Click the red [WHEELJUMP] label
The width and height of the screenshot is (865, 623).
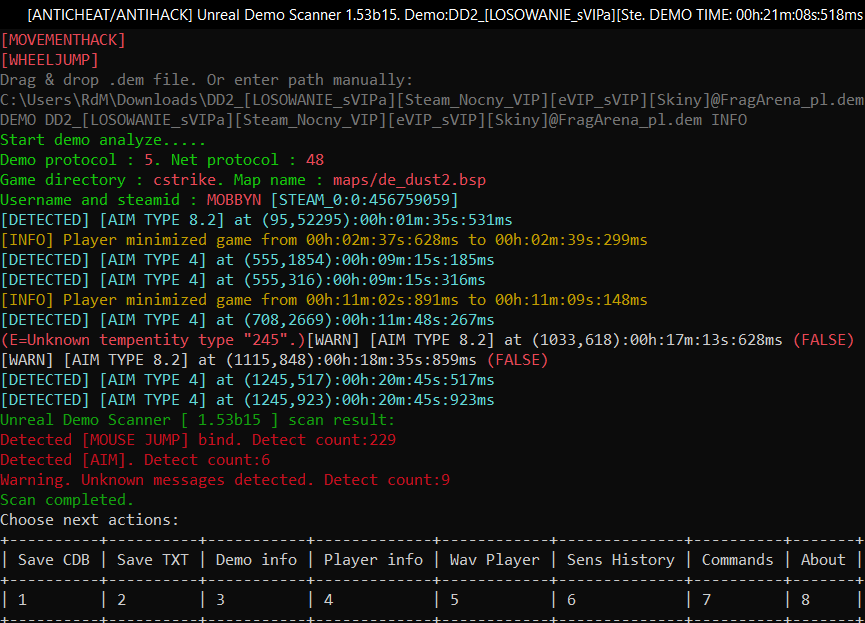[x=50, y=60]
